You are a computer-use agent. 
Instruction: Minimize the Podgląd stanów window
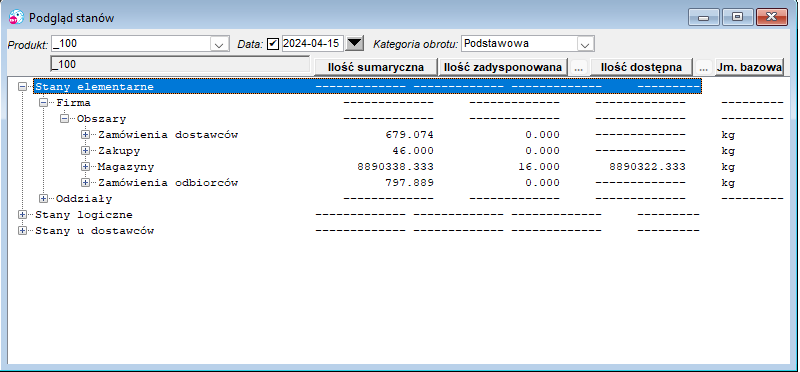(x=704, y=17)
